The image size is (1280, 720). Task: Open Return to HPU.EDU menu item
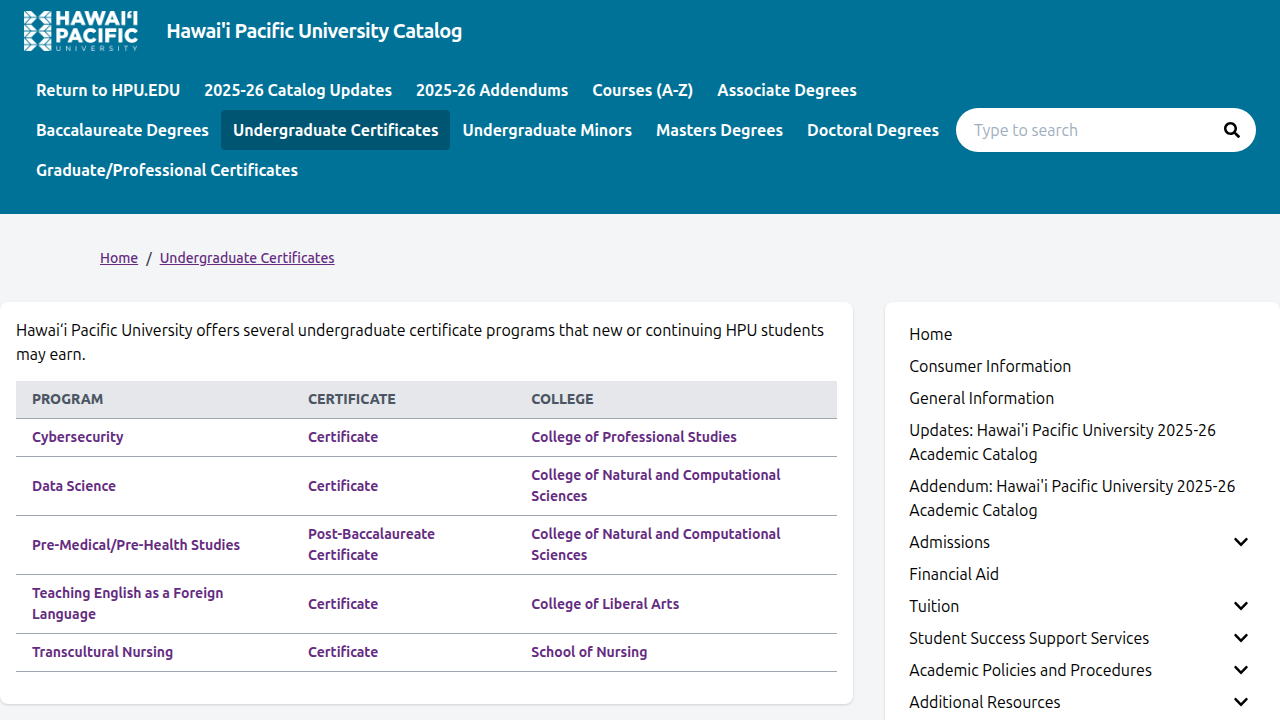point(108,90)
